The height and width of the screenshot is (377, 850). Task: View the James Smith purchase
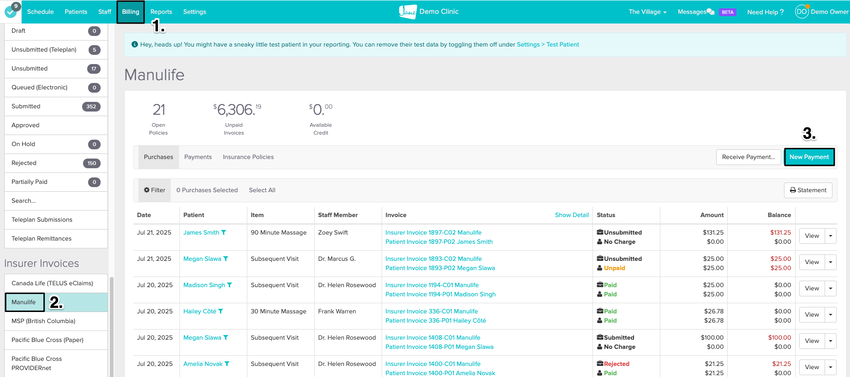click(812, 235)
